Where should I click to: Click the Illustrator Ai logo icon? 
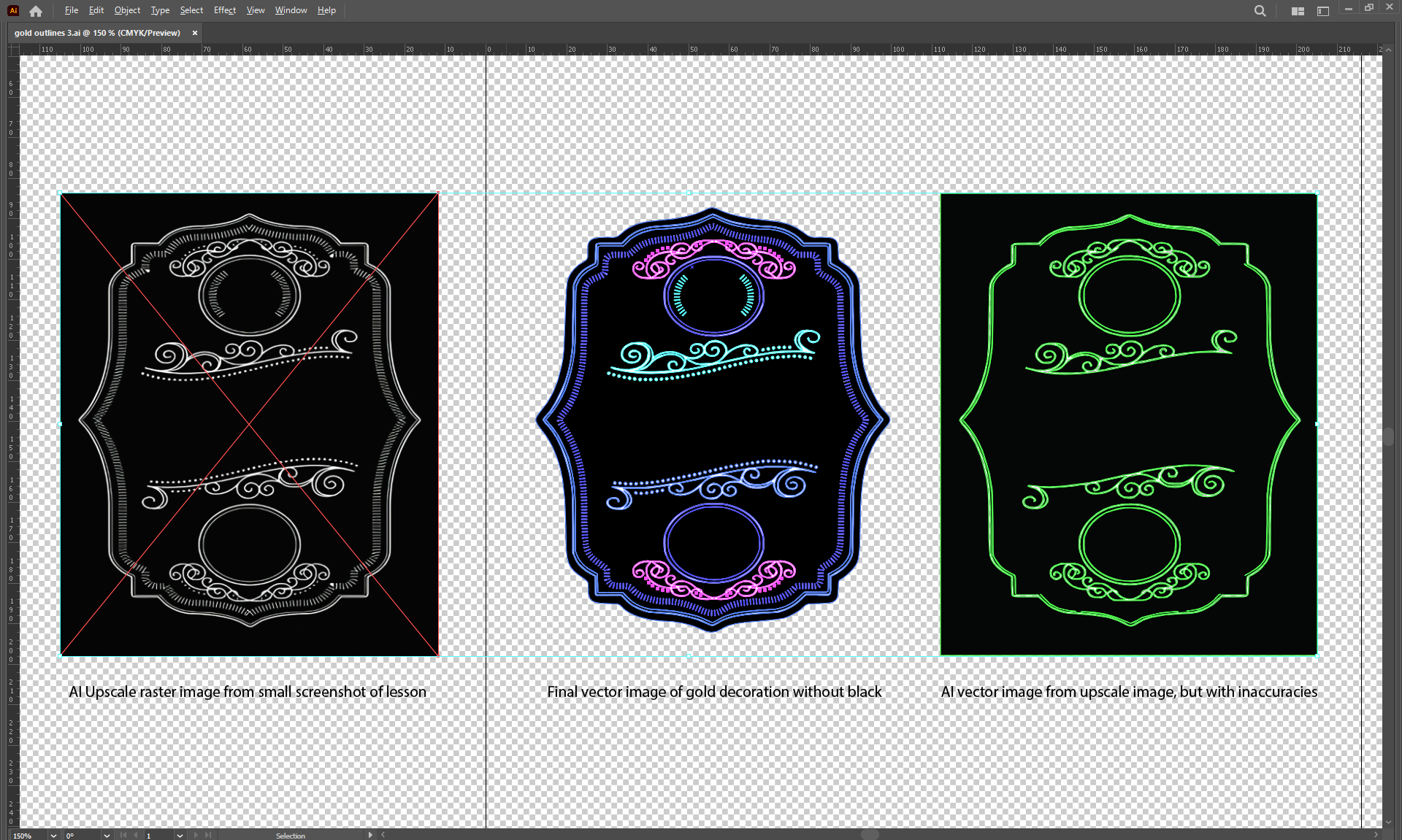(x=13, y=10)
